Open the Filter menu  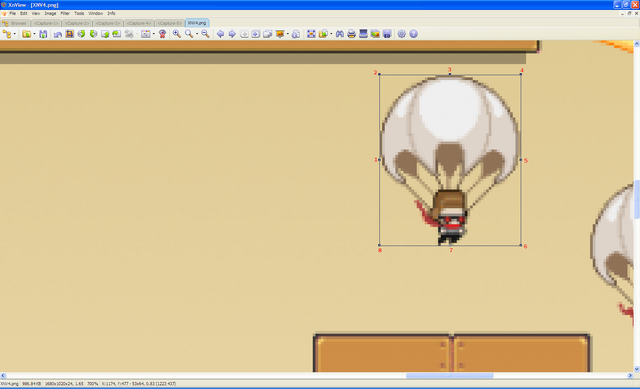click(x=65, y=13)
